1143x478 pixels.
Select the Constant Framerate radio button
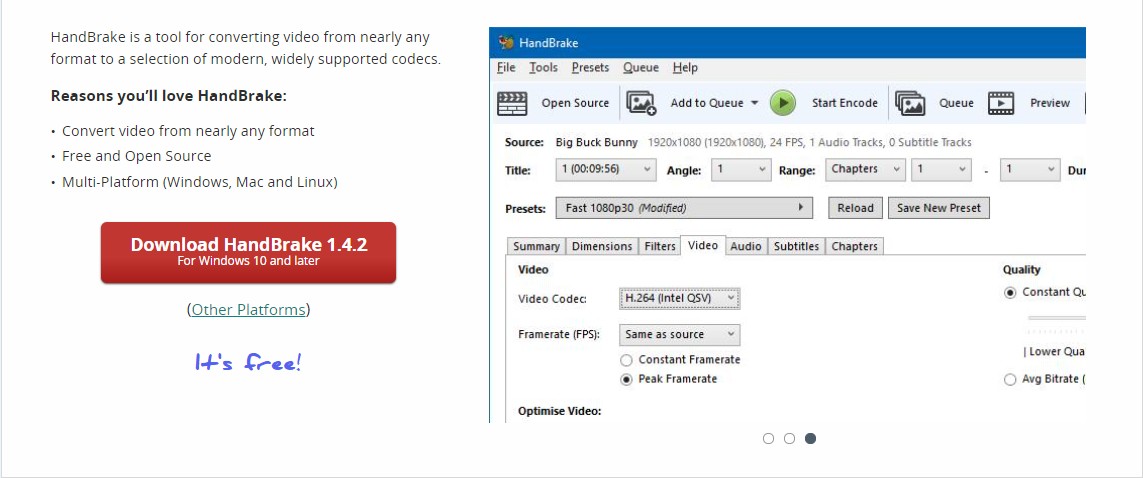coord(626,360)
